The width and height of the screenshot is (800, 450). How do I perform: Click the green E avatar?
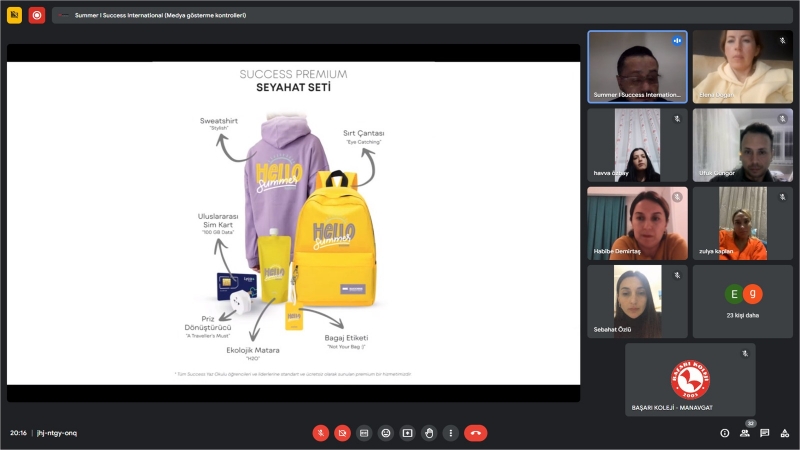click(x=734, y=294)
